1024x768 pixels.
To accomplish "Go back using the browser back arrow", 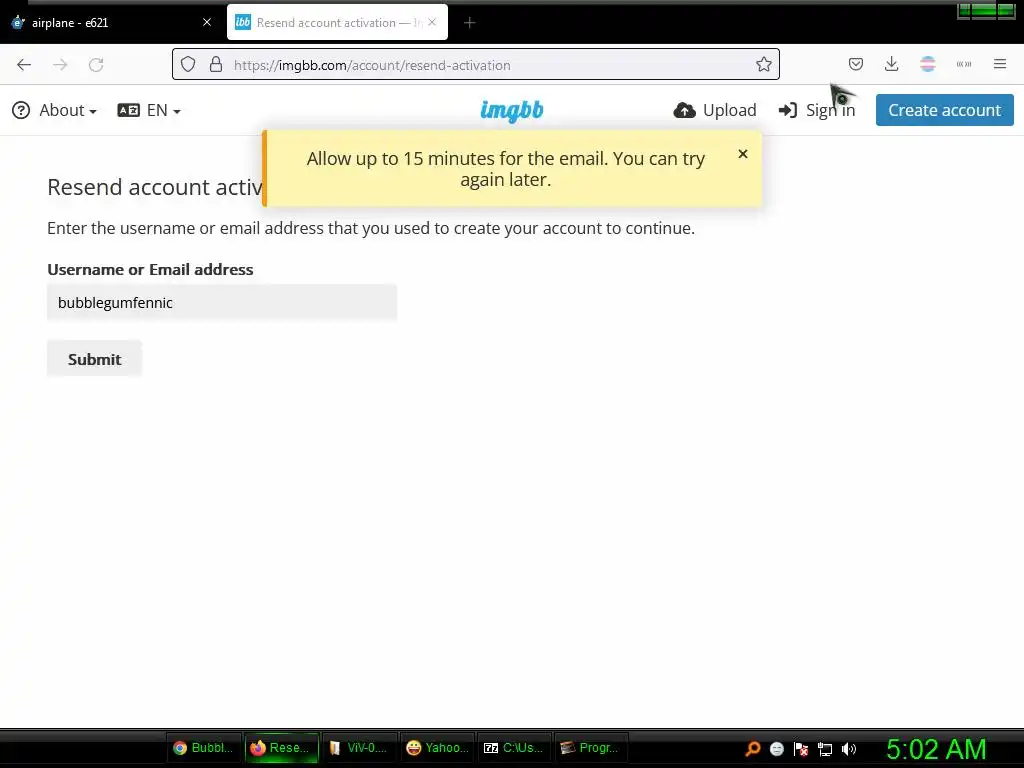I will click(x=24, y=65).
